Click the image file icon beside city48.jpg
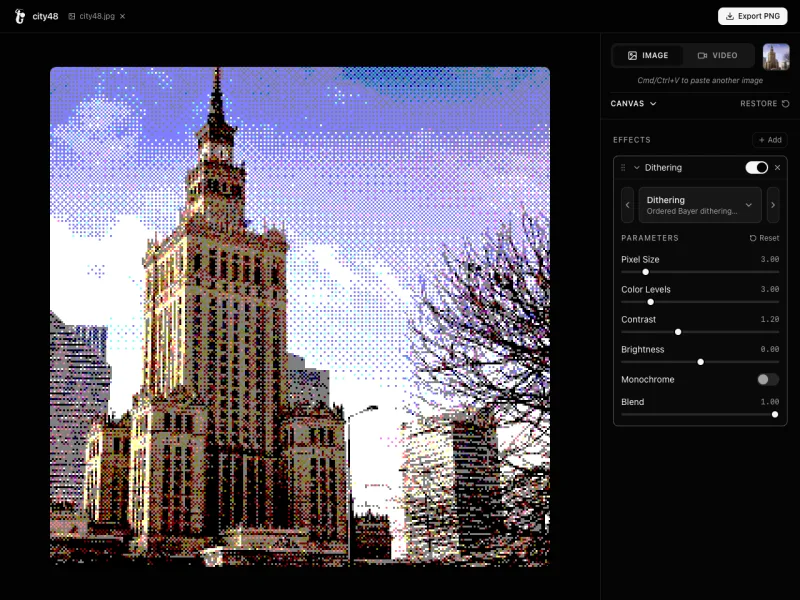Viewport: 800px width, 600px height. [x=72, y=16]
